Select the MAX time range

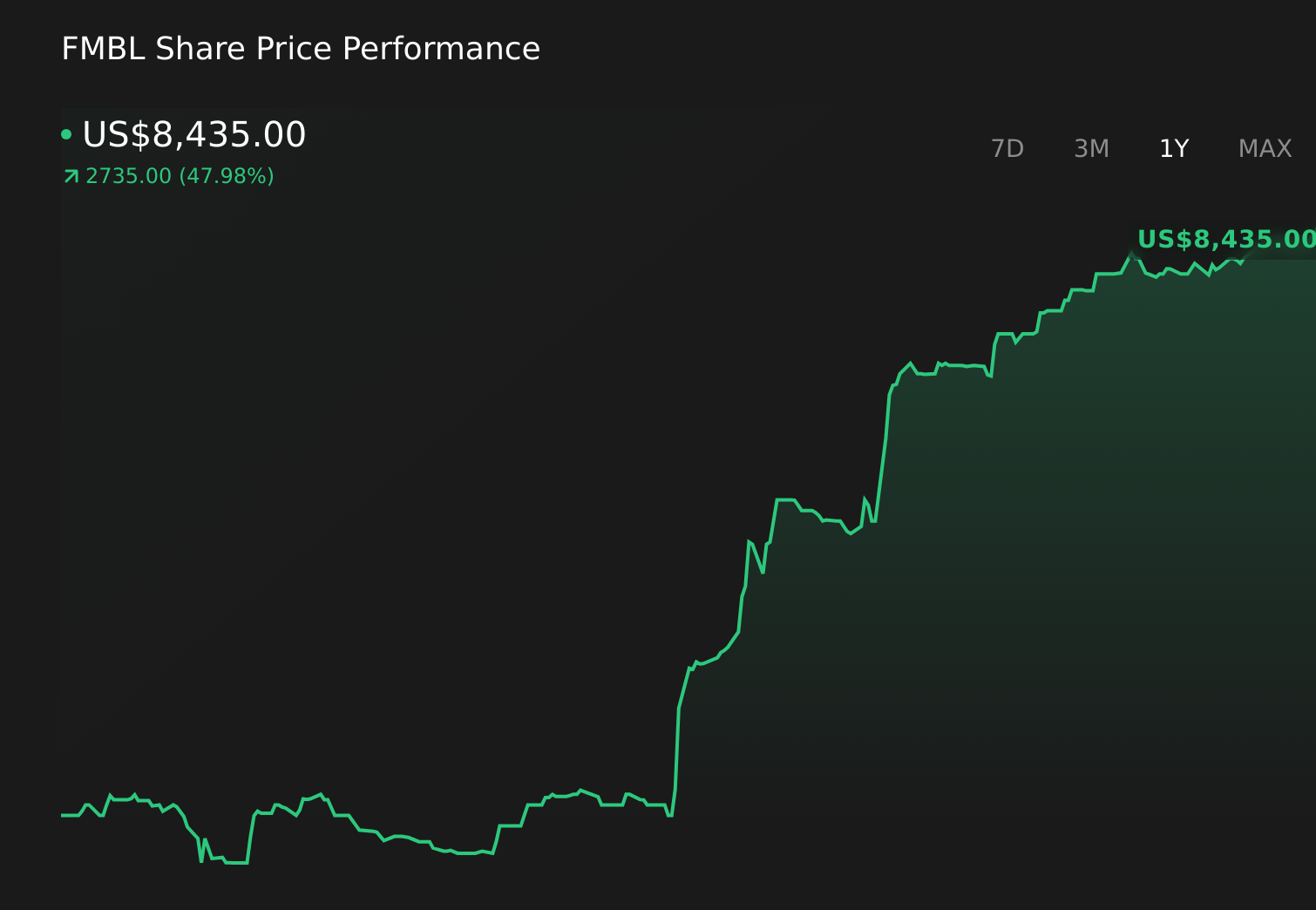click(x=1263, y=148)
